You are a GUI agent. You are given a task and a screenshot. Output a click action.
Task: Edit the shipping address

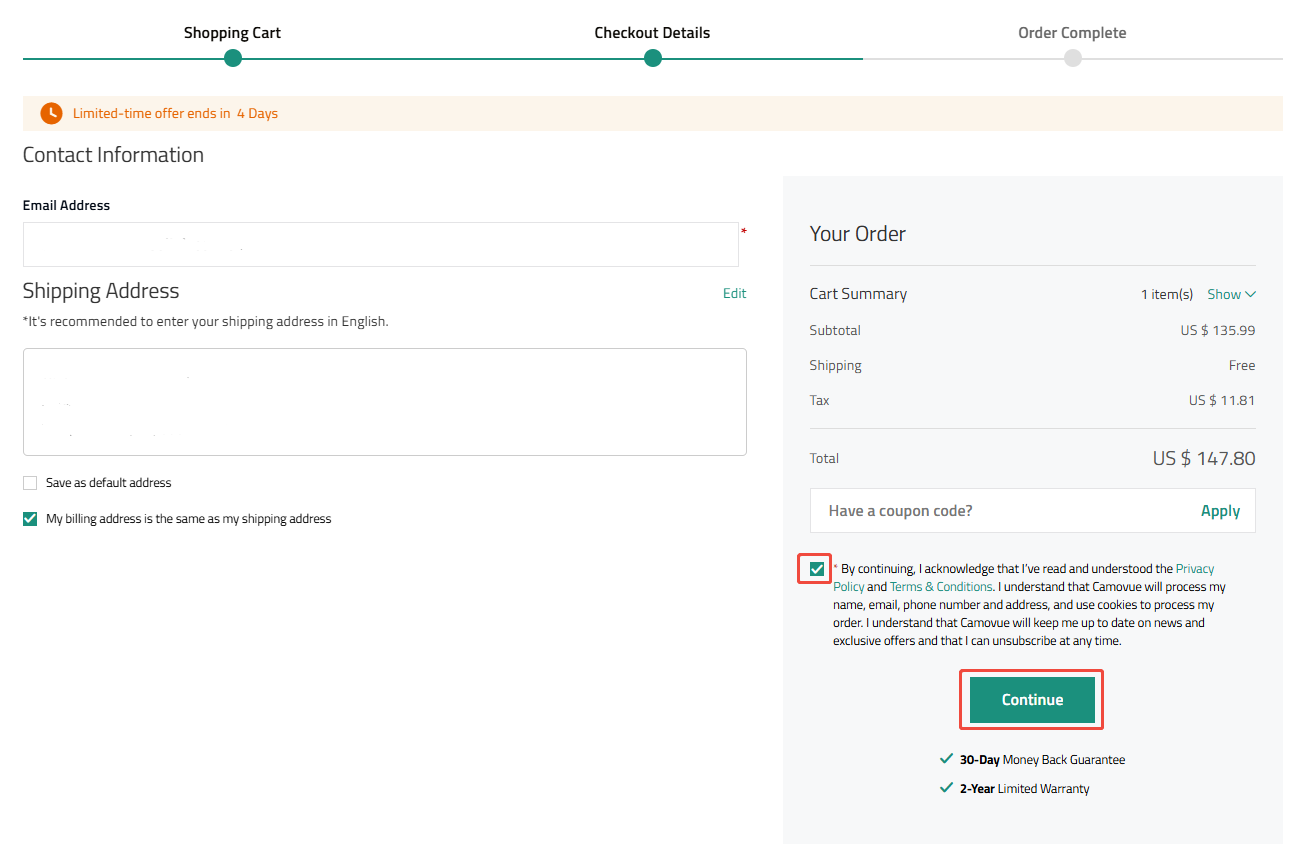coord(735,294)
